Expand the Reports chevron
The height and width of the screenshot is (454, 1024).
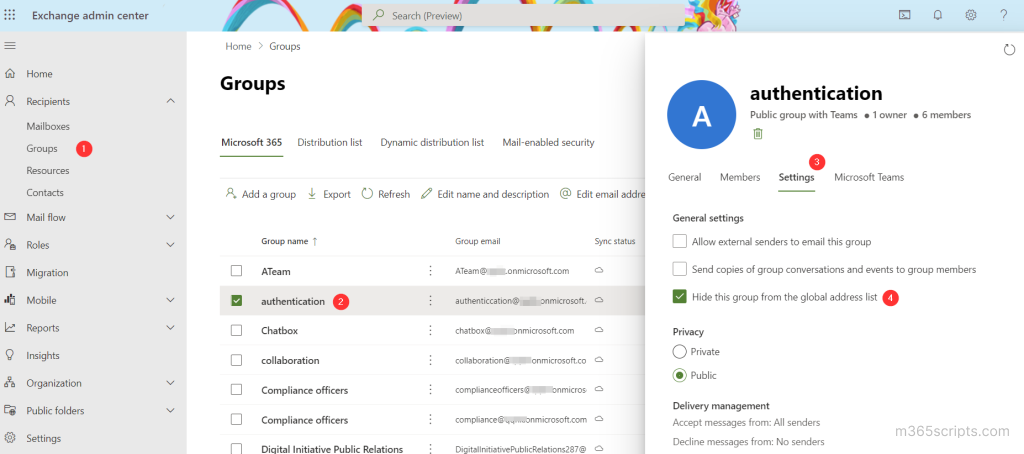170,327
